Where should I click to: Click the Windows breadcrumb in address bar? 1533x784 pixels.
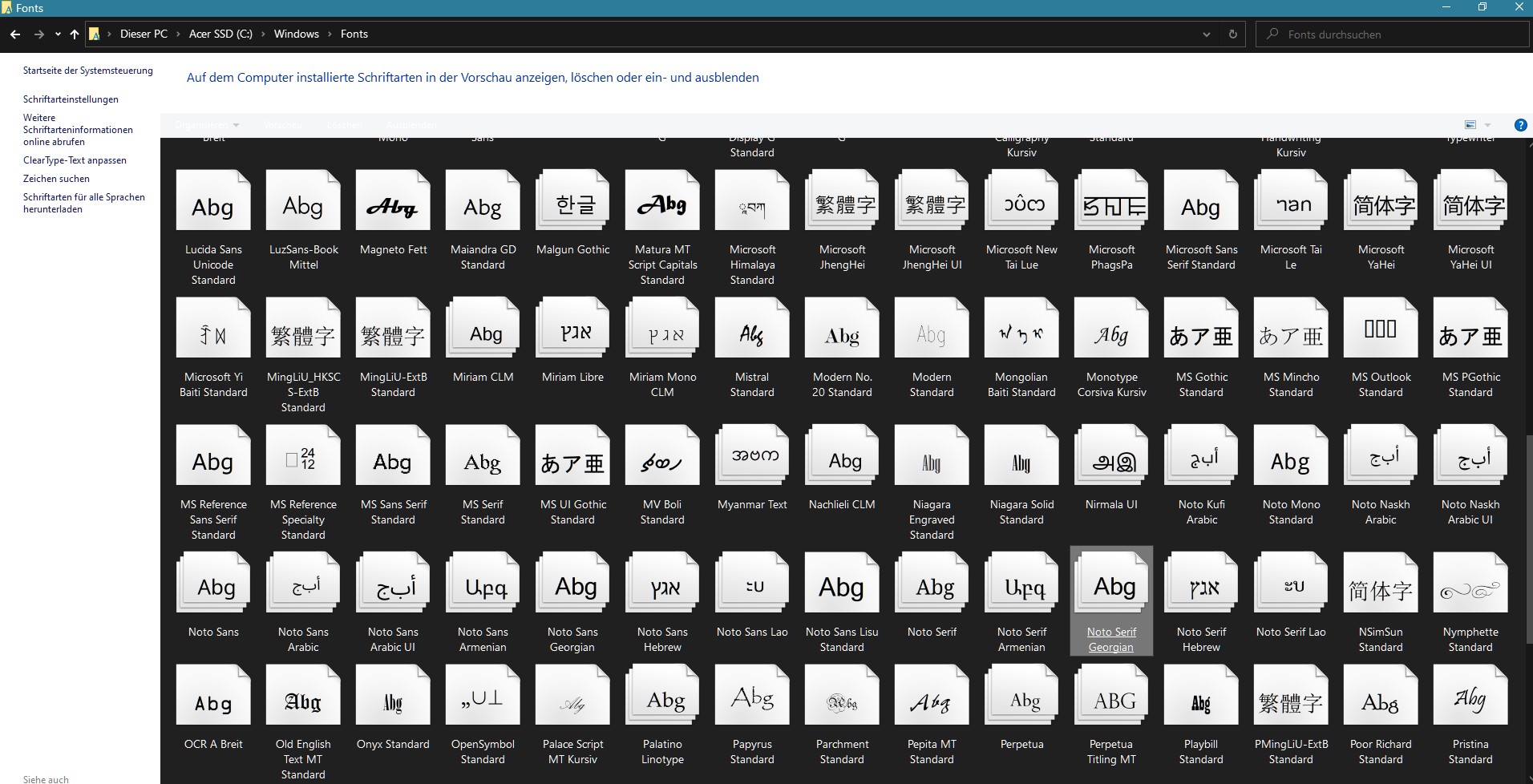pyautogui.click(x=296, y=34)
